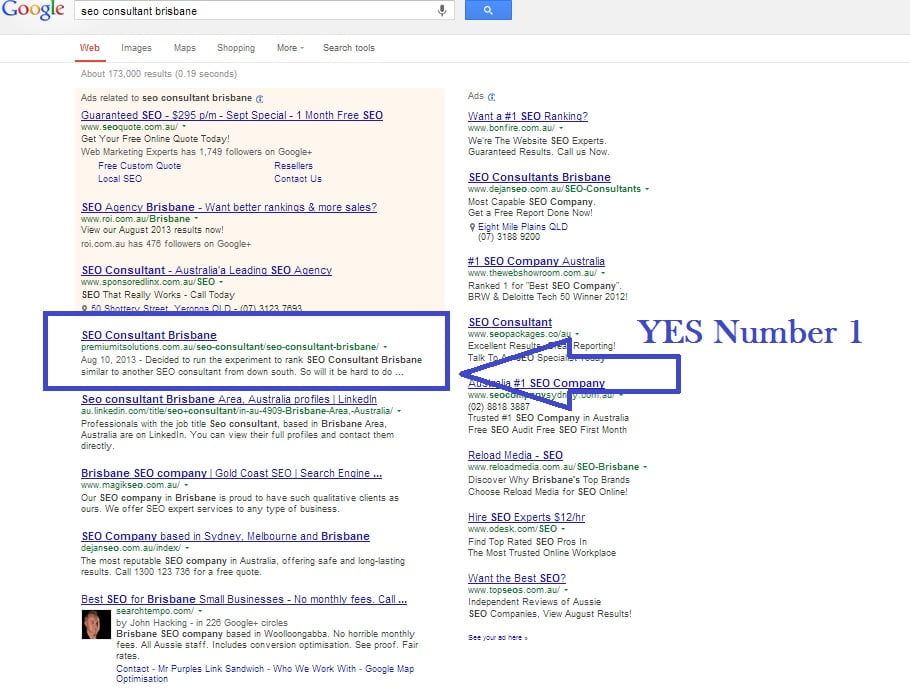Open dropdown arrow next to thewebshowroom.com.au
The height and width of the screenshot is (698, 910).
click(x=603, y=273)
